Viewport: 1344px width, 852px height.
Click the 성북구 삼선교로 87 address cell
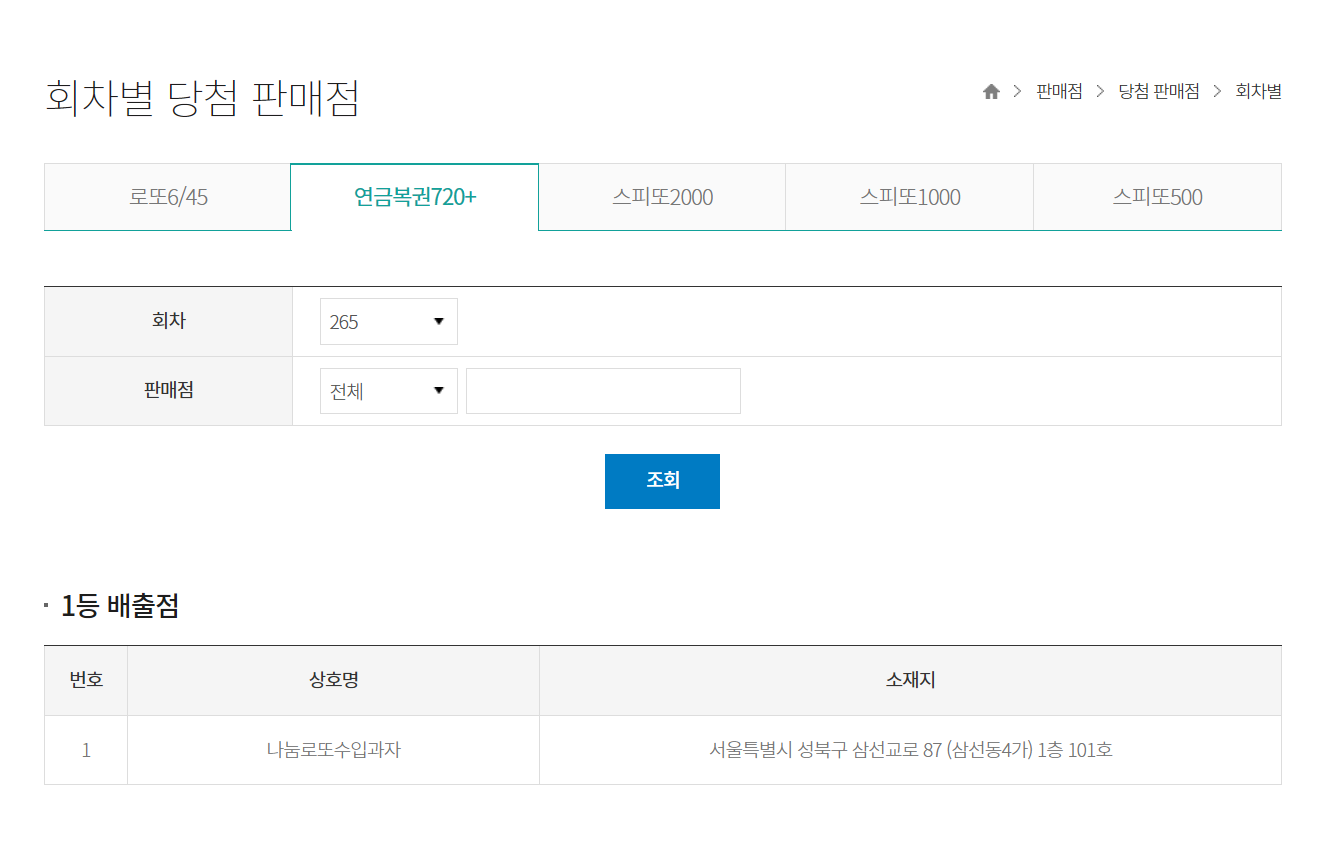point(910,750)
